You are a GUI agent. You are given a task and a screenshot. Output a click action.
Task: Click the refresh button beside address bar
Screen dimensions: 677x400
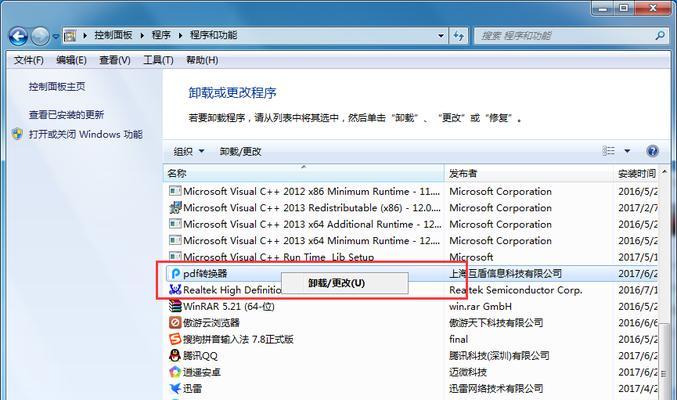click(x=458, y=36)
